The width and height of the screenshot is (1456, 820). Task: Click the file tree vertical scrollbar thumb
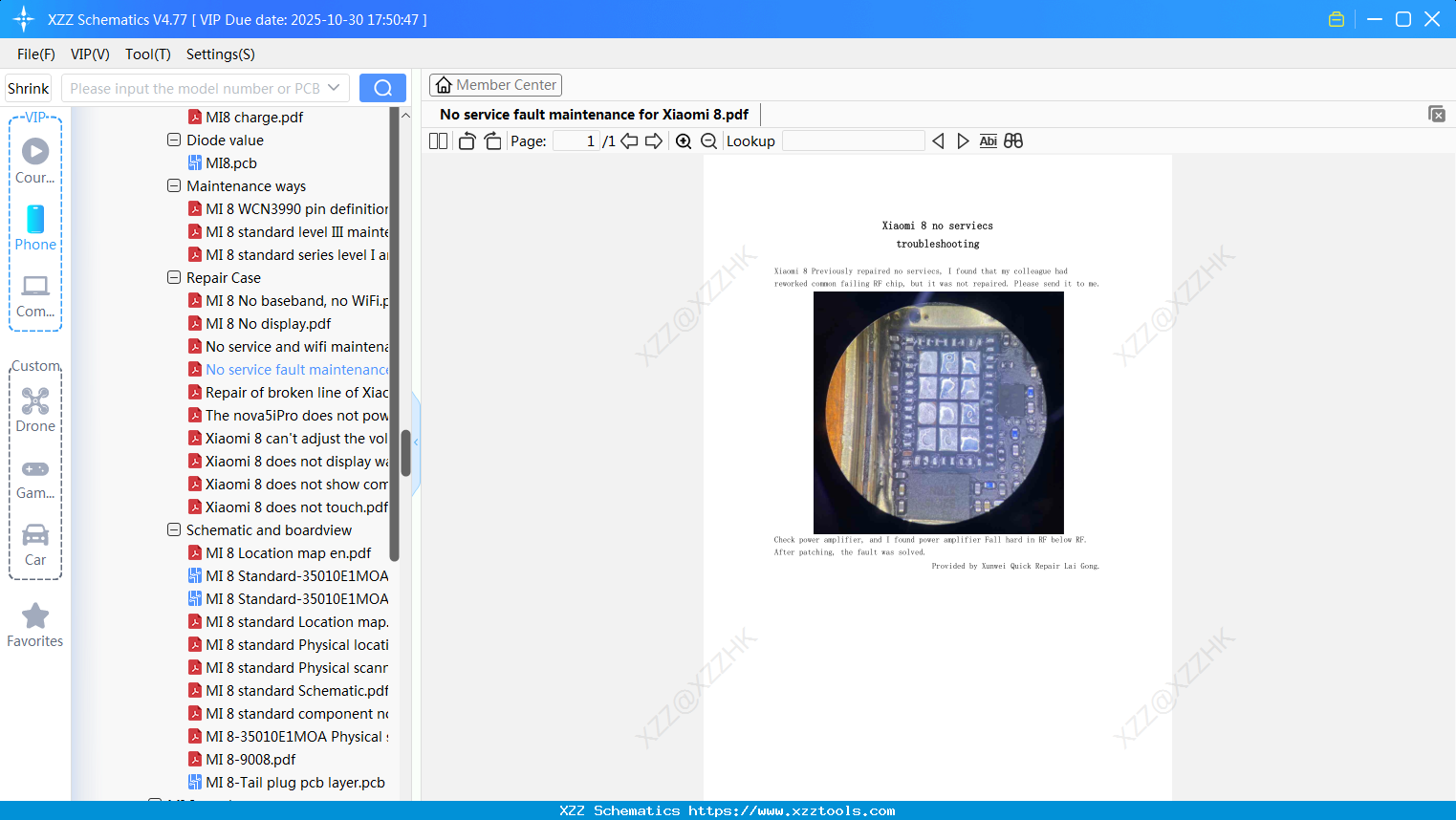click(x=405, y=453)
